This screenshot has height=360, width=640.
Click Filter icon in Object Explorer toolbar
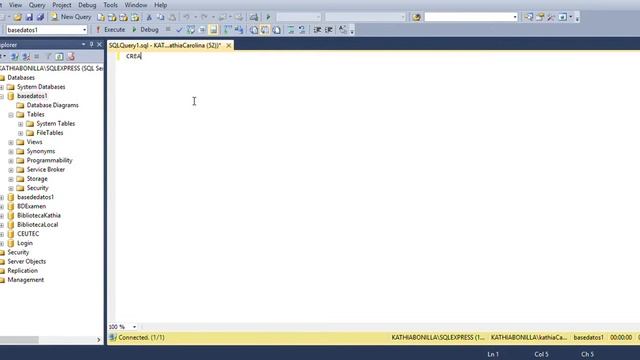[x=48, y=56]
